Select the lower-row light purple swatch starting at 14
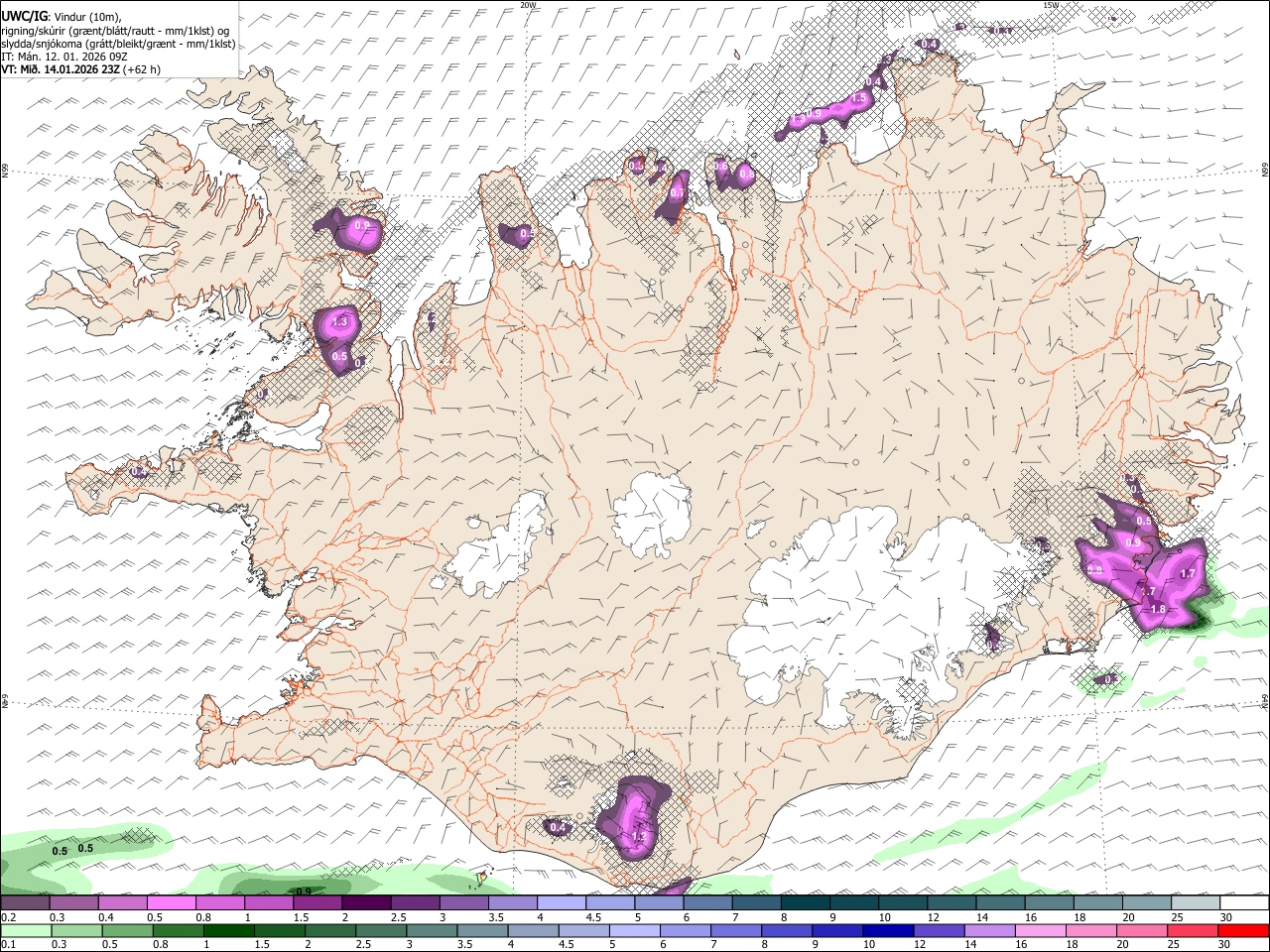Screen dimensions: 1270x952 pos(990,931)
